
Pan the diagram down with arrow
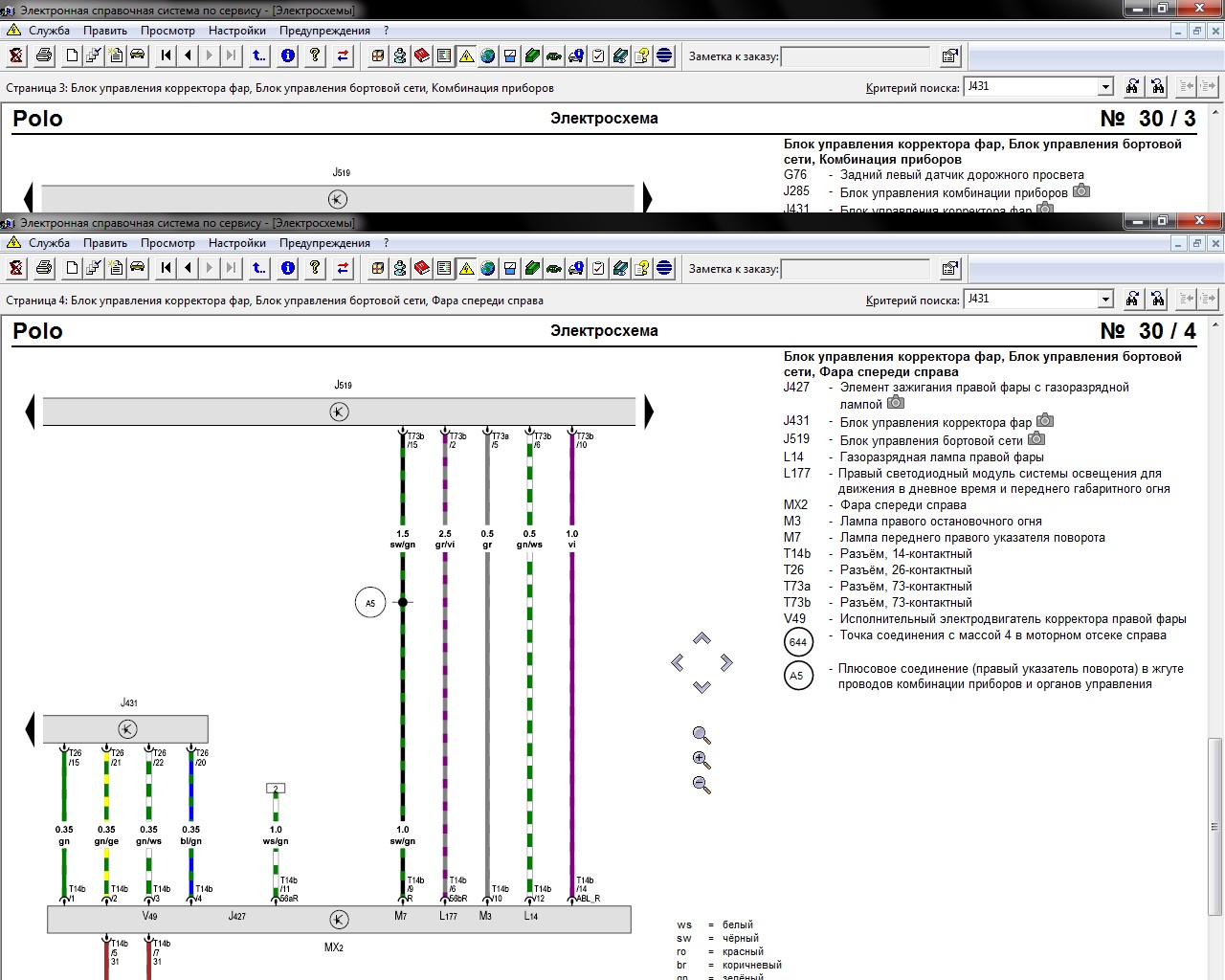point(702,687)
